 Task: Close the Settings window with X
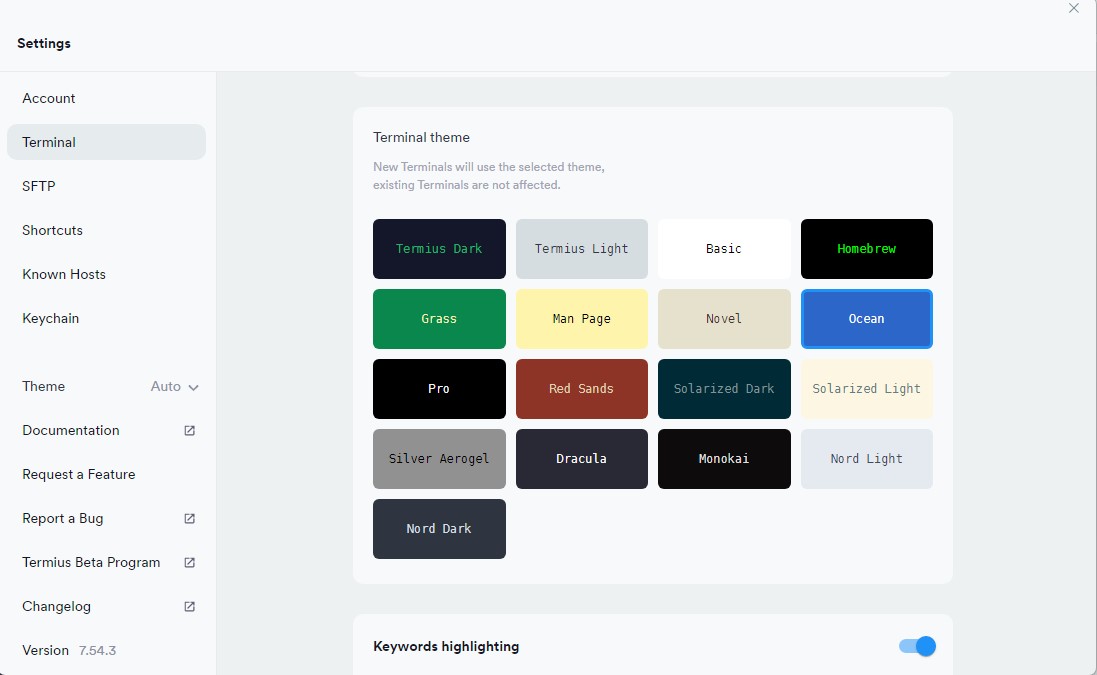(1074, 8)
